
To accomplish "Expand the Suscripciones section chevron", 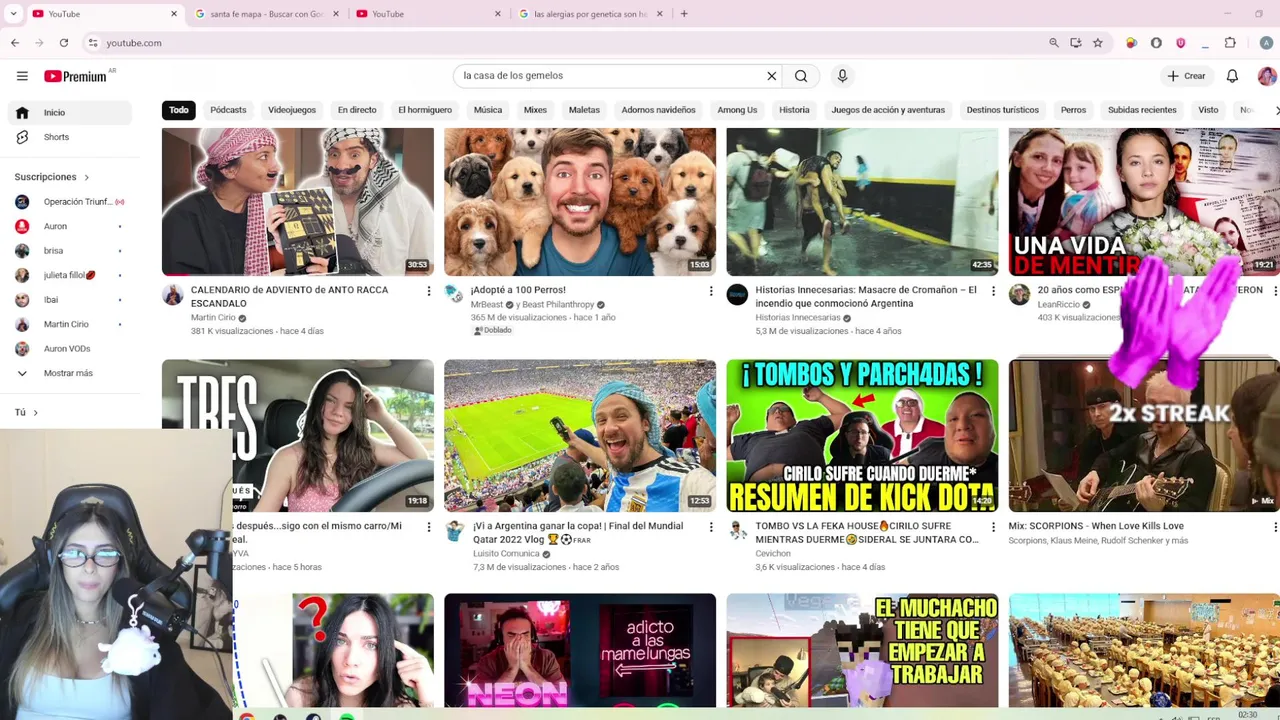I will click(86, 178).
